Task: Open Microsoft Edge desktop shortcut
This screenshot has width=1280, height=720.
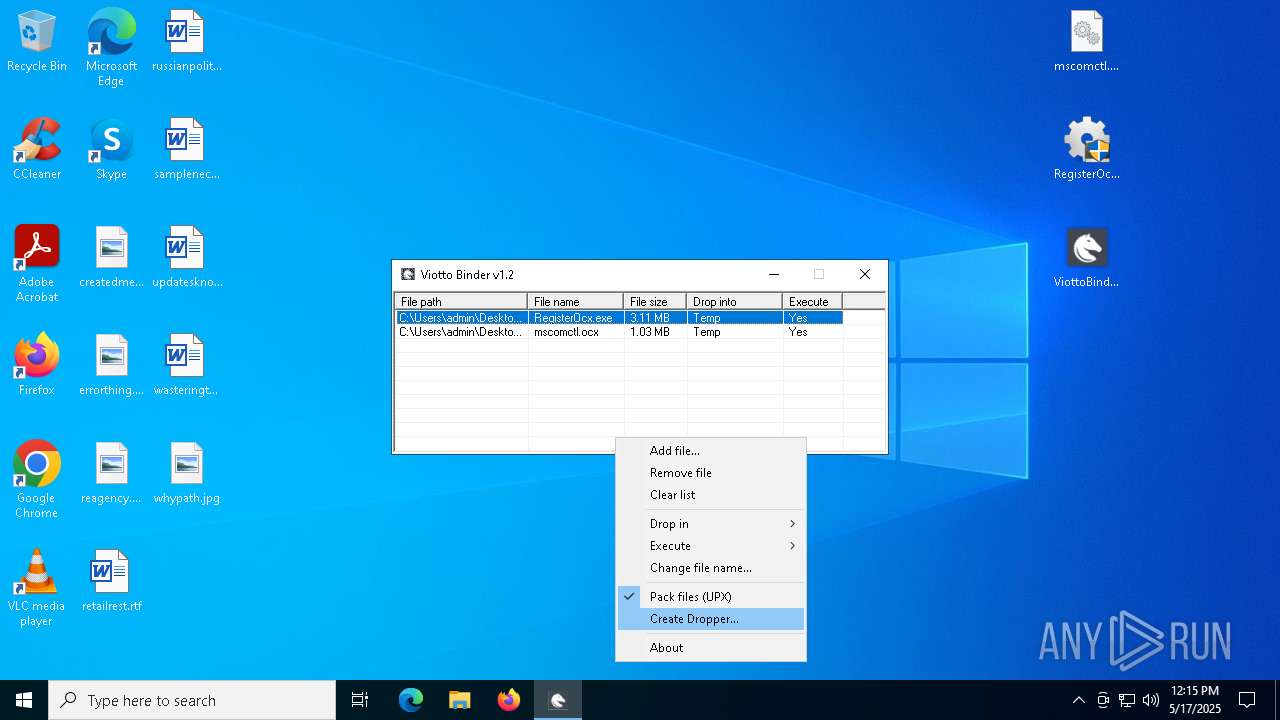Action: coord(111,48)
